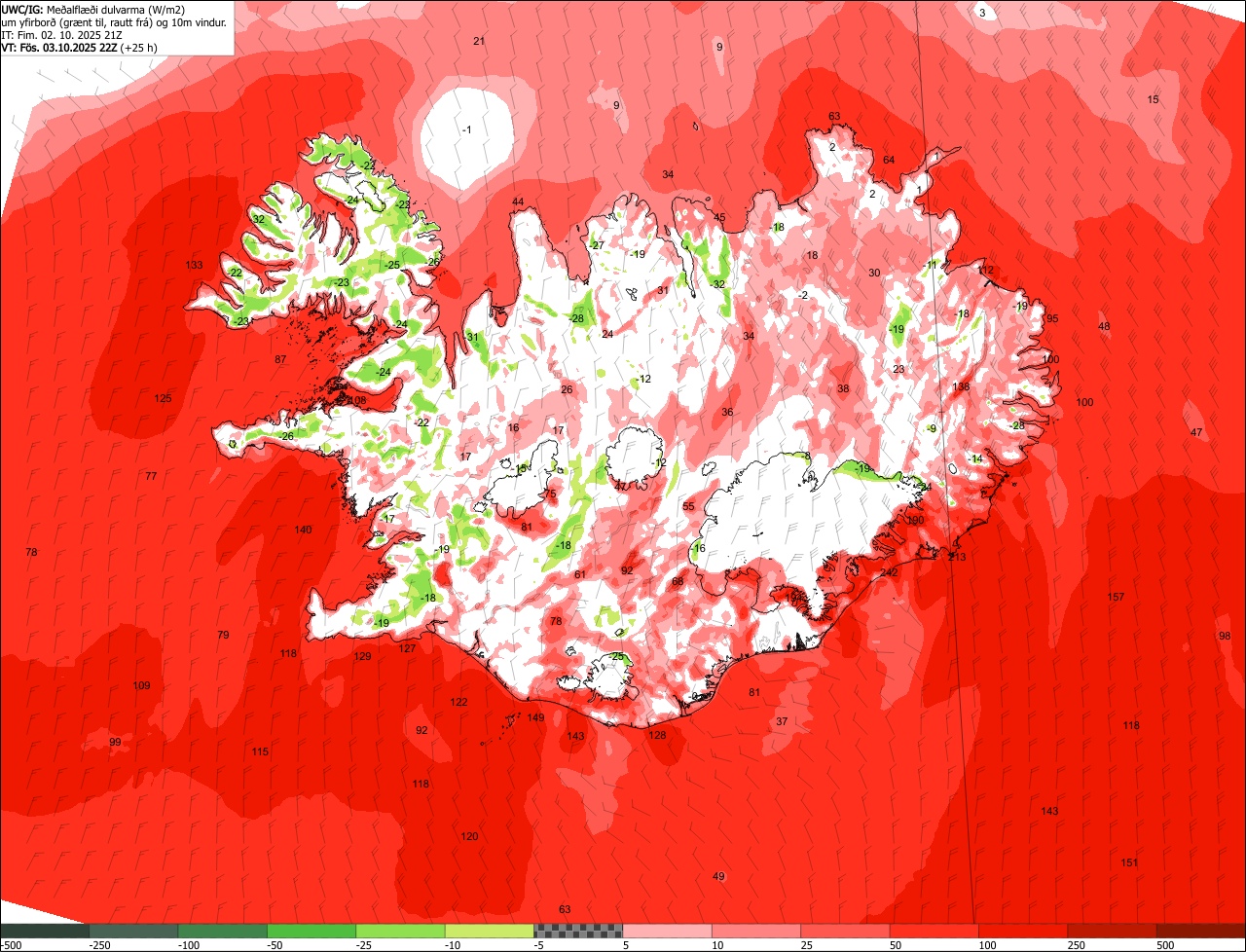Viewport: 1246px width, 952px height.
Task: Click the map value '213' on the southeast coast
Action: (958, 558)
